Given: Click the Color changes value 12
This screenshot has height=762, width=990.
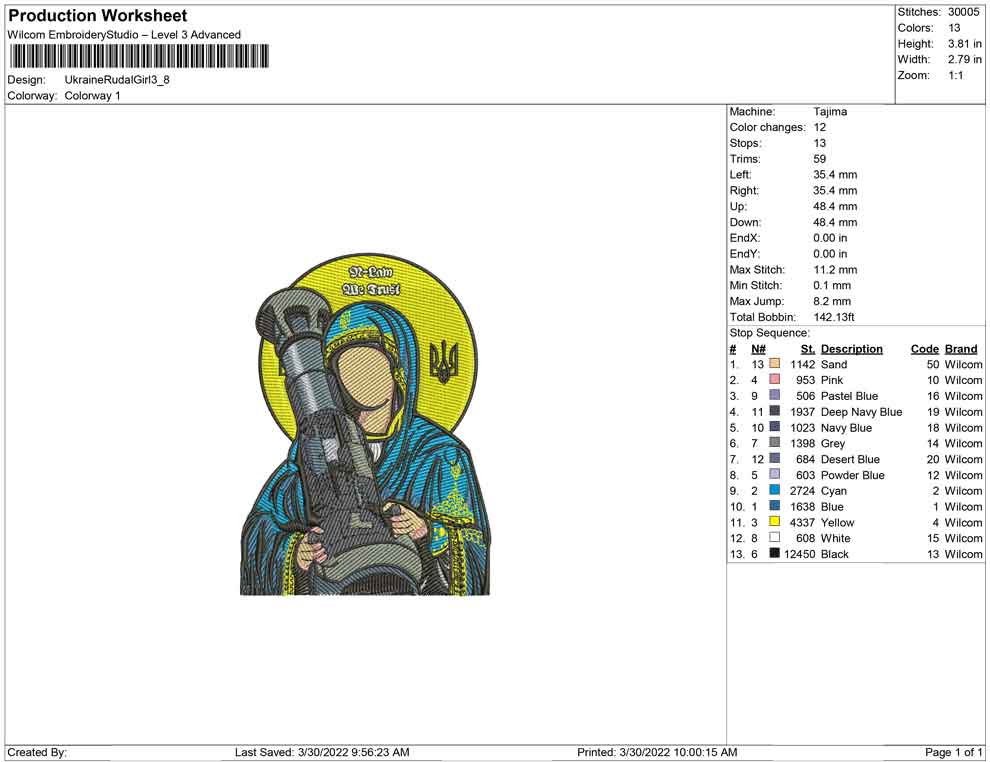Looking at the screenshot, I should click(820, 127).
